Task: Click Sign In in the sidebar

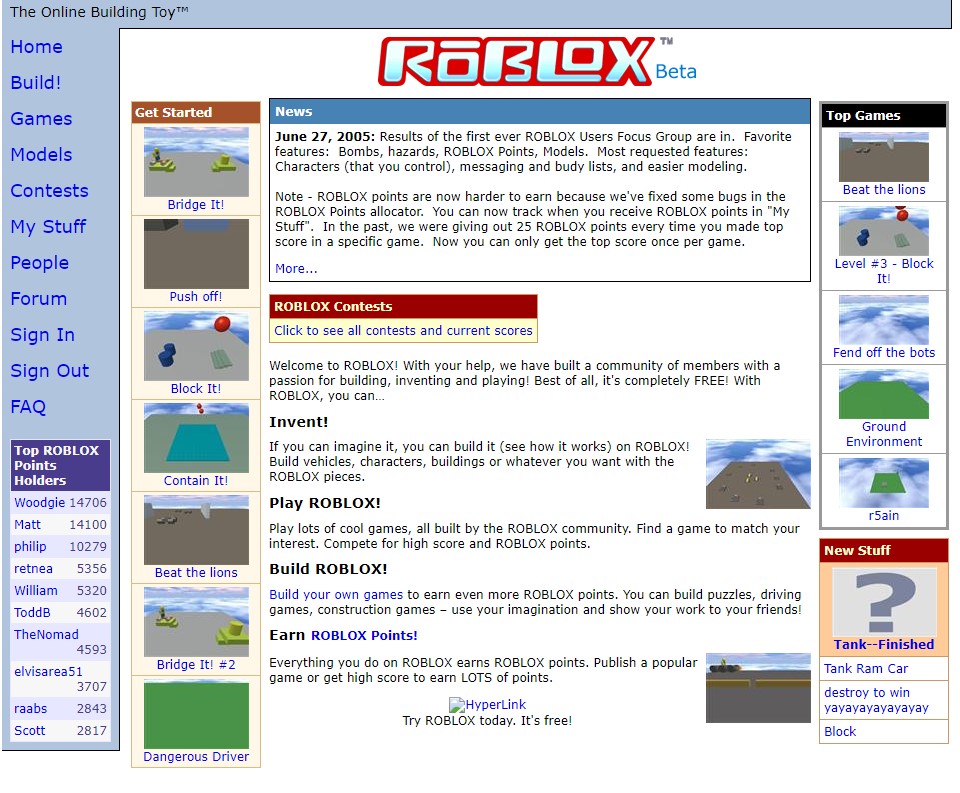Action: point(42,335)
